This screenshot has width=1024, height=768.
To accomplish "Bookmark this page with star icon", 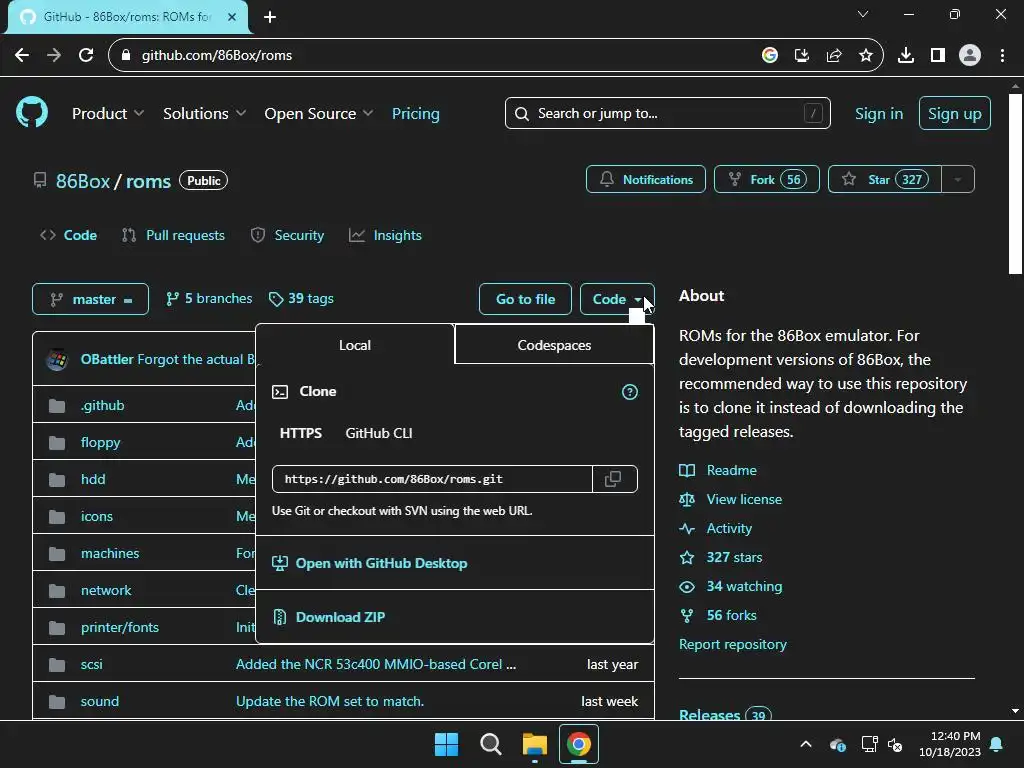I will (866, 56).
